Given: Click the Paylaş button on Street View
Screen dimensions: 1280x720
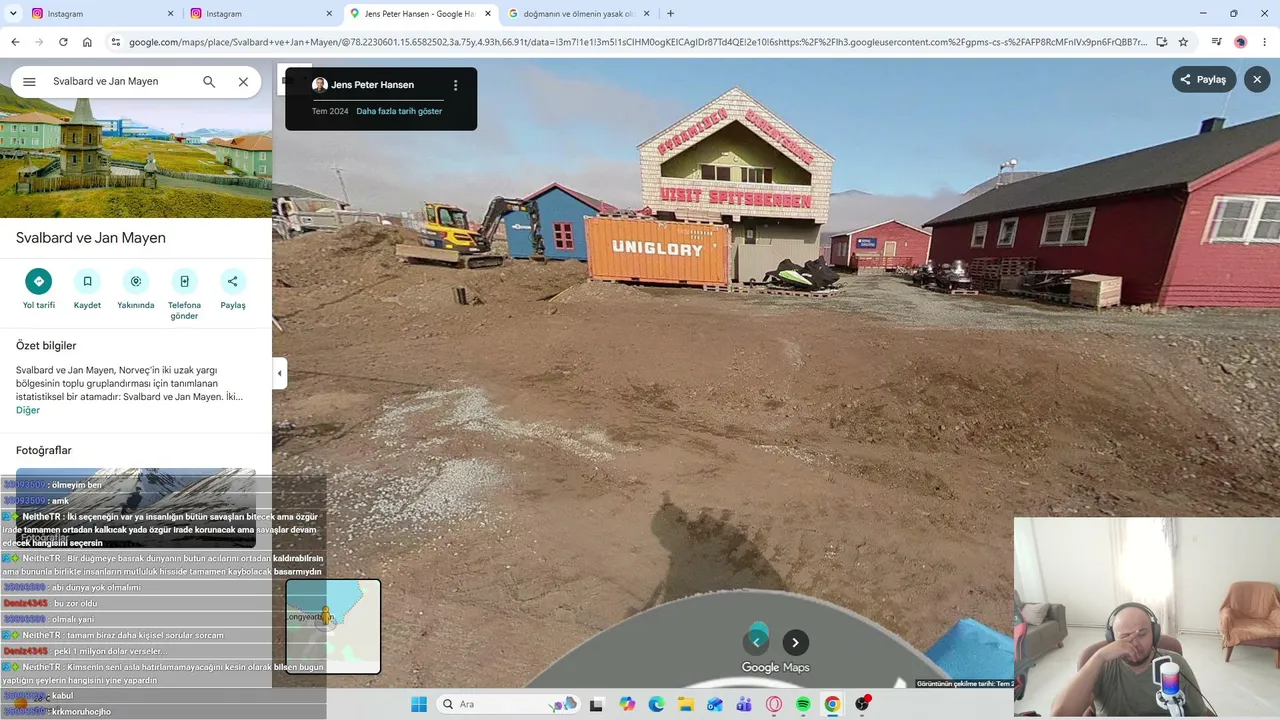Looking at the screenshot, I should click(1204, 80).
